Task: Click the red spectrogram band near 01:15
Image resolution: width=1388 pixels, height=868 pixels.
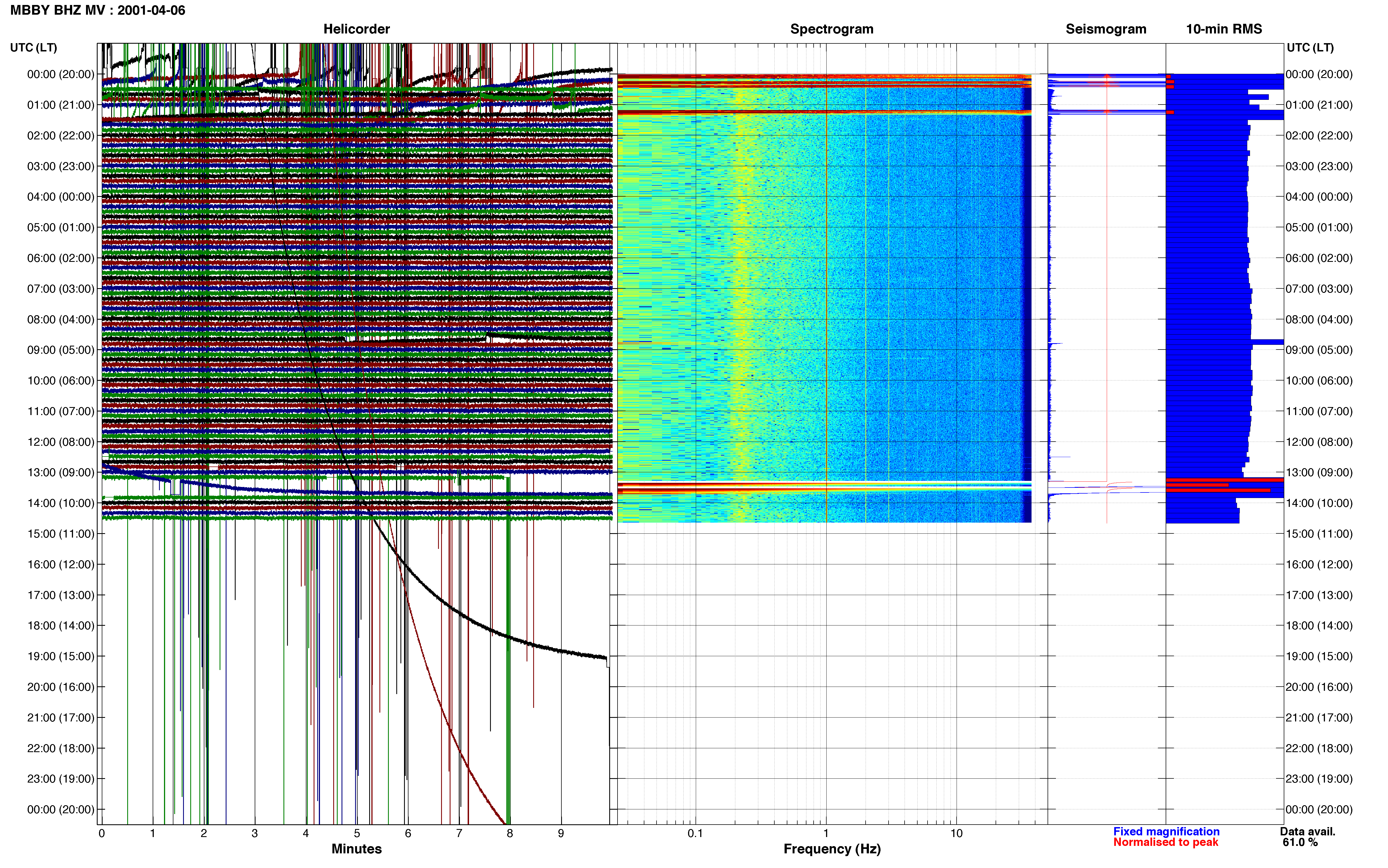Action: 824,112
